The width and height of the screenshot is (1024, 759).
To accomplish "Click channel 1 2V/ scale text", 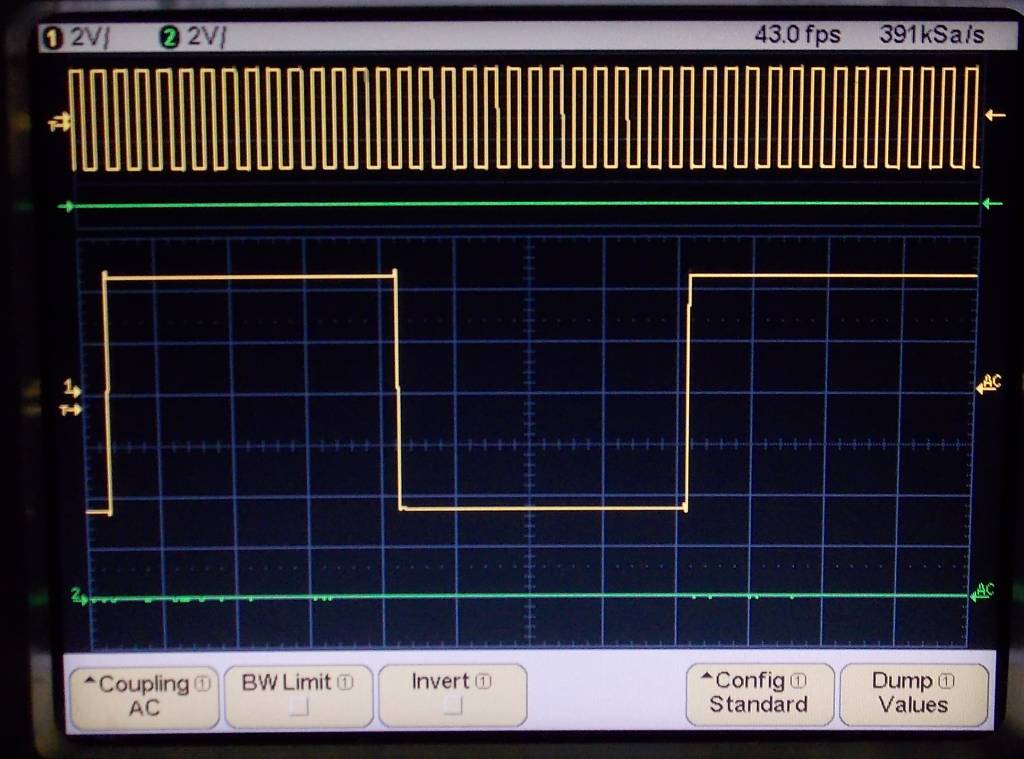I will [90, 38].
